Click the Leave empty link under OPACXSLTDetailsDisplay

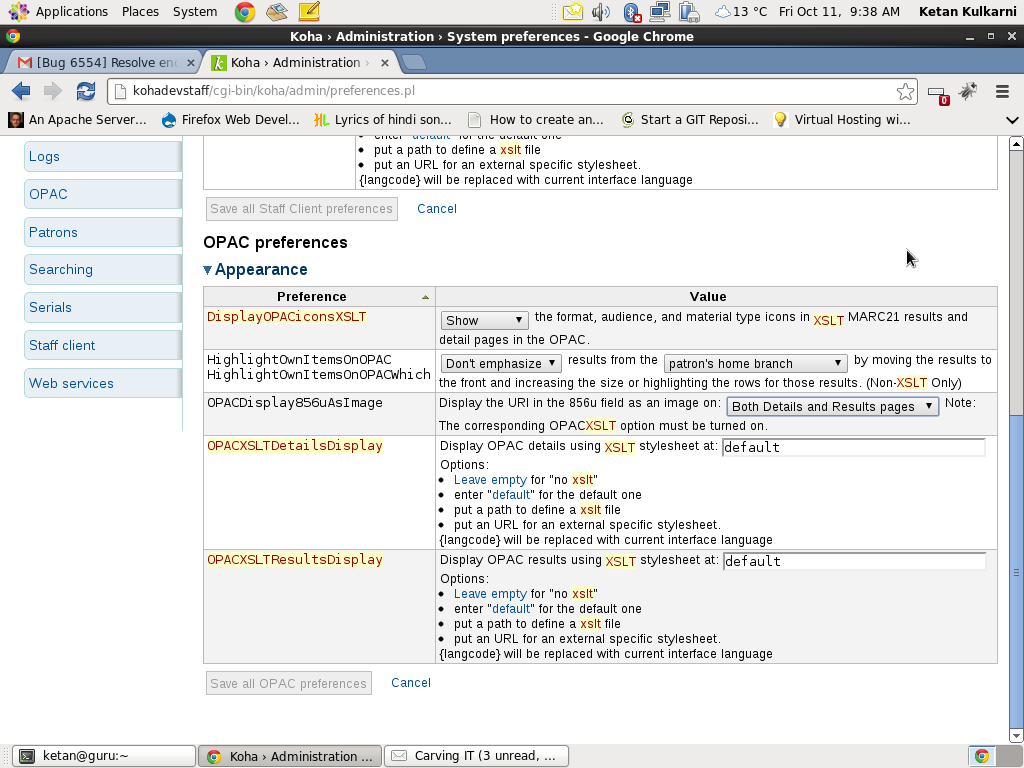[x=490, y=480]
